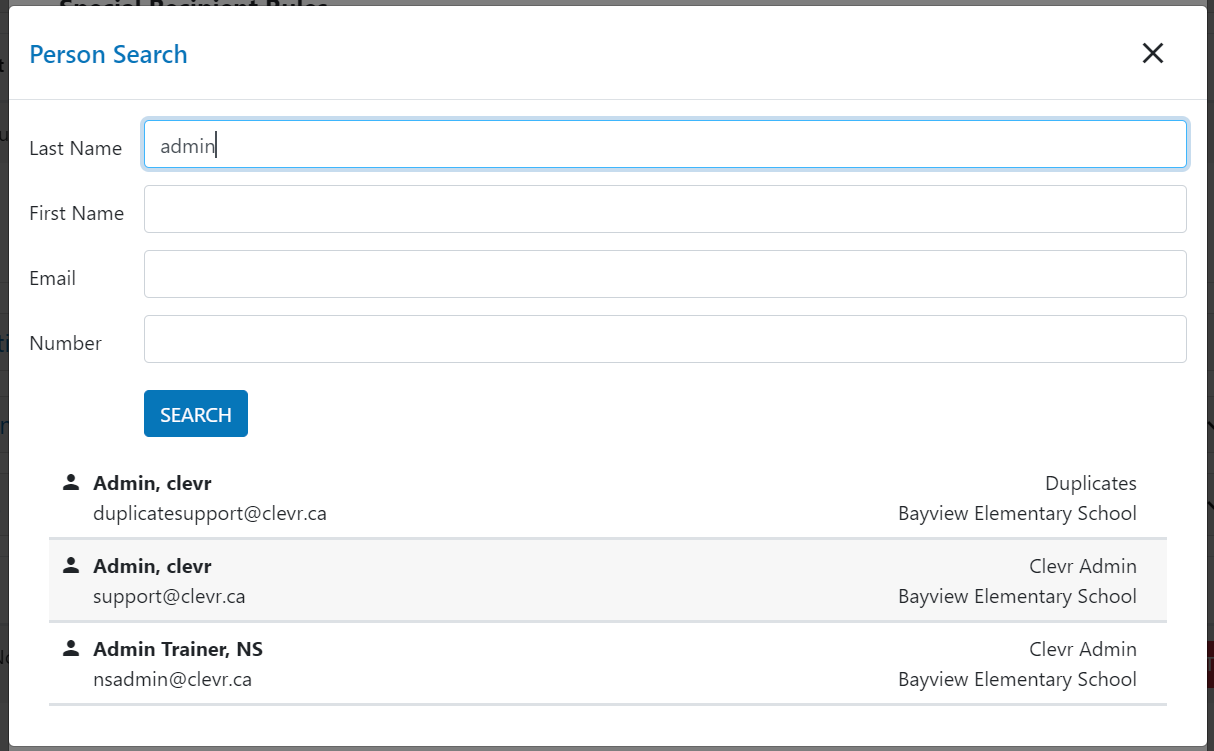Viewport: 1214px width, 751px height.
Task: Click into the Email input field
Action: point(665,274)
